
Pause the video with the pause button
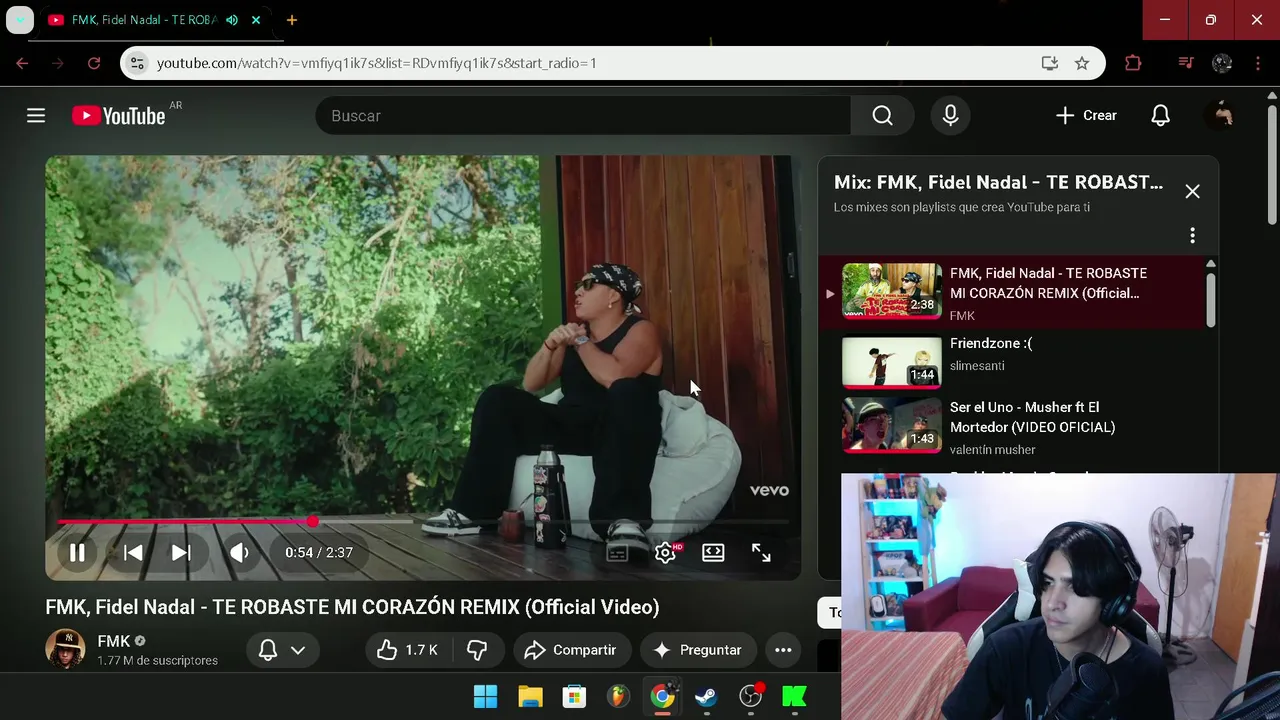pyautogui.click(x=77, y=552)
